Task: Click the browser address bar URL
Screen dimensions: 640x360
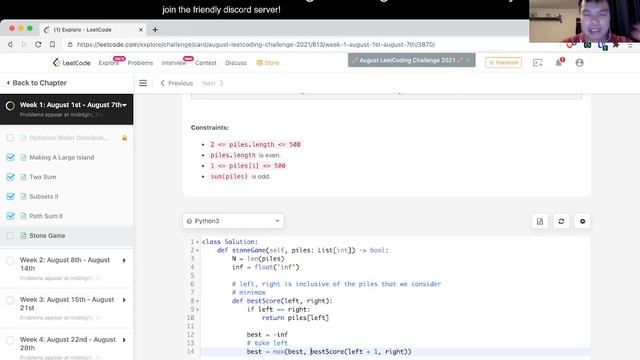Action: 256,44
